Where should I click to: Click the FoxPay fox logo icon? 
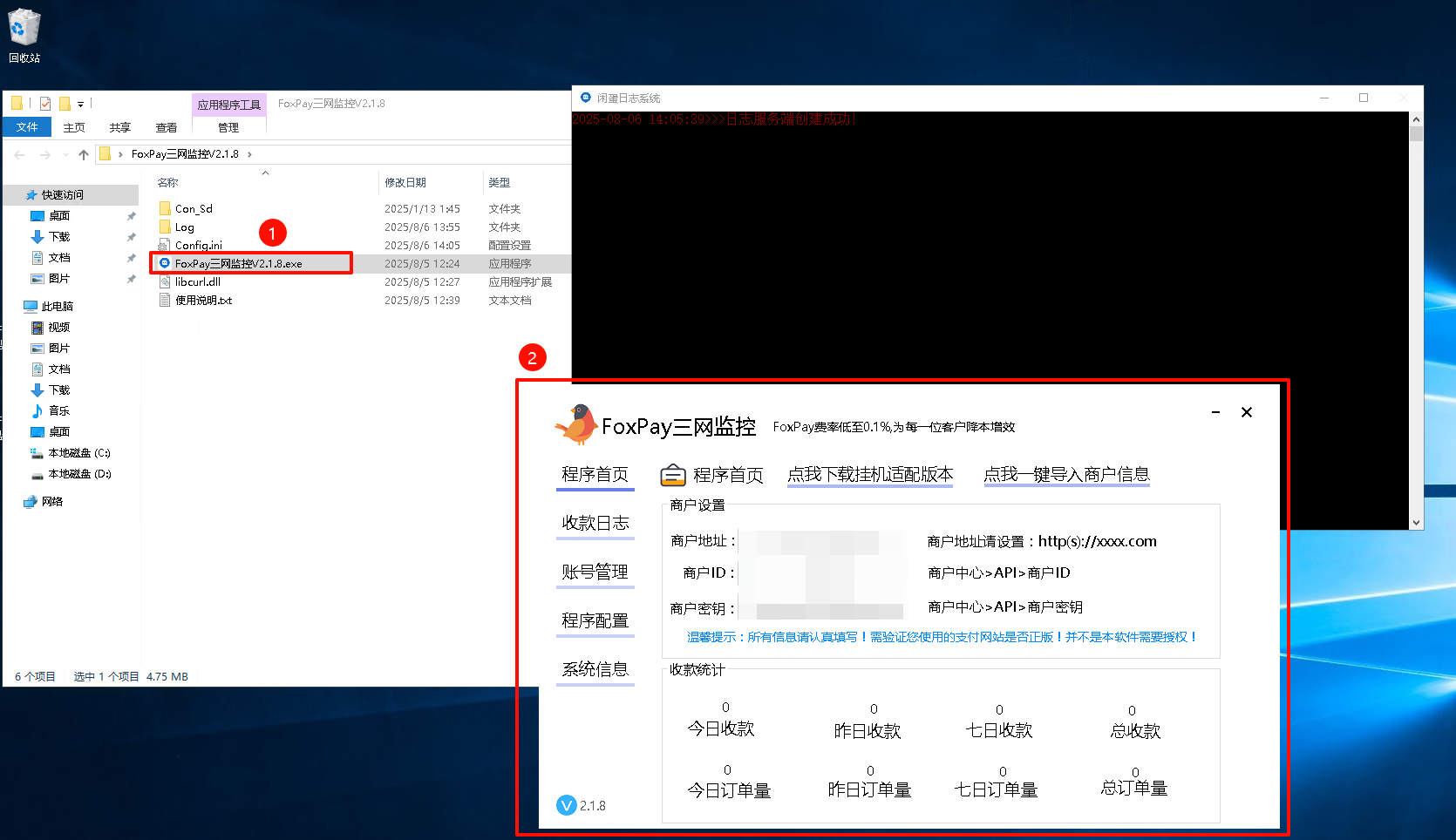coord(575,424)
